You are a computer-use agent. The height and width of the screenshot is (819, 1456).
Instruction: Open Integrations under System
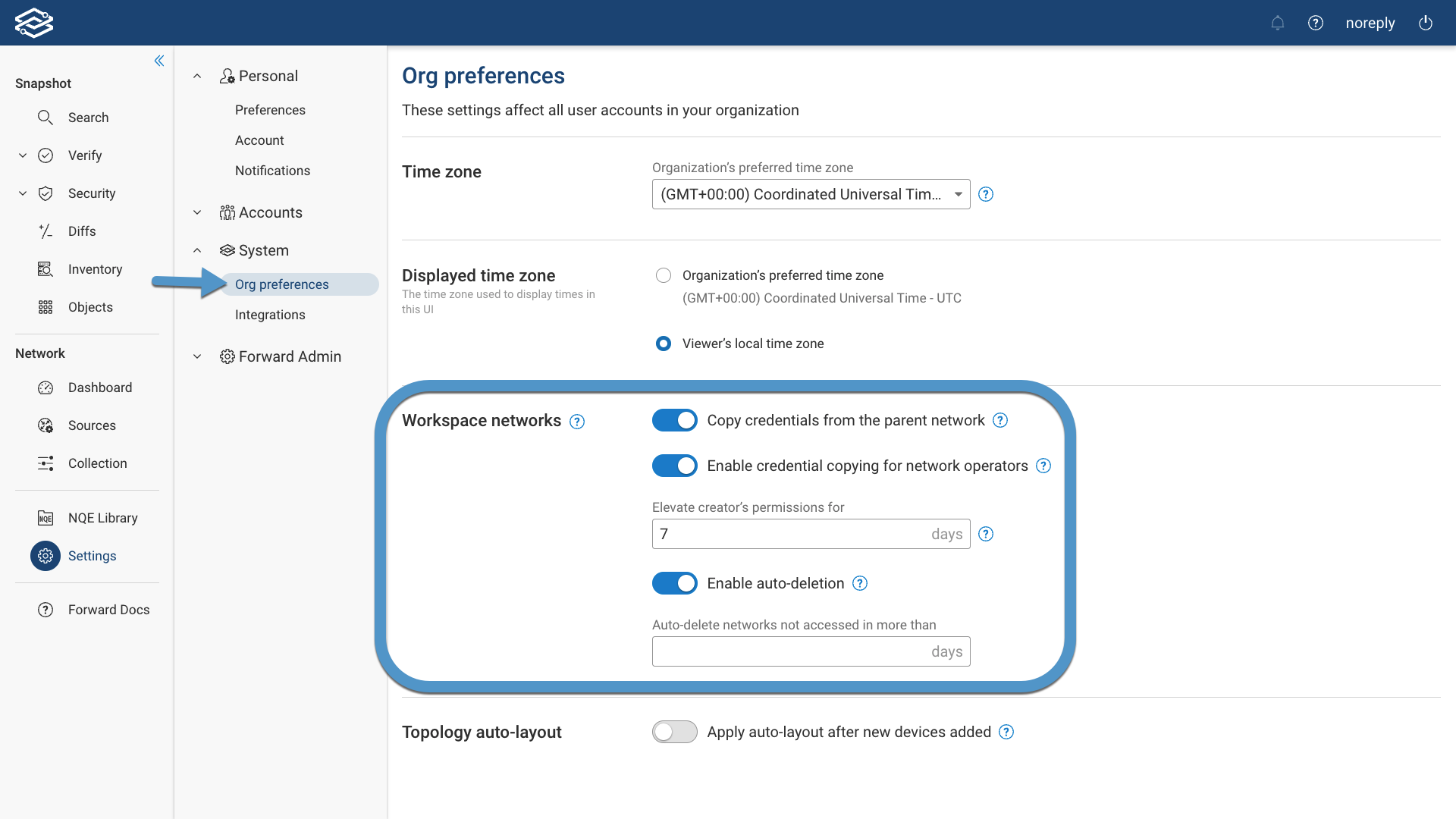pyautogui.click(x=270, y=315)
